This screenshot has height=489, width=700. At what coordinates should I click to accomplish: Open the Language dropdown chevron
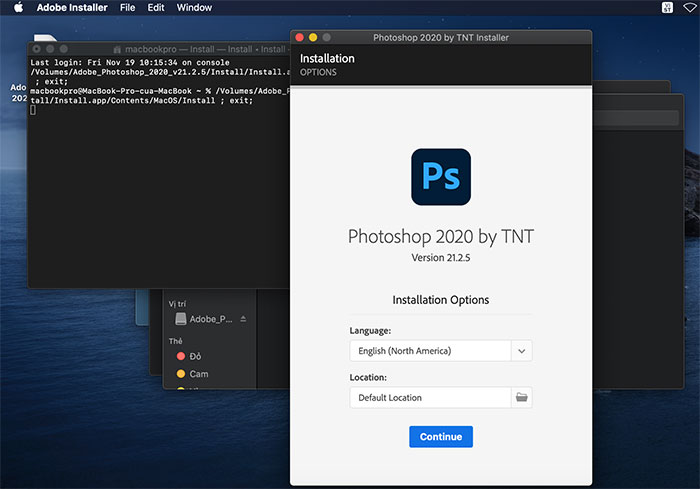[521, 351]
